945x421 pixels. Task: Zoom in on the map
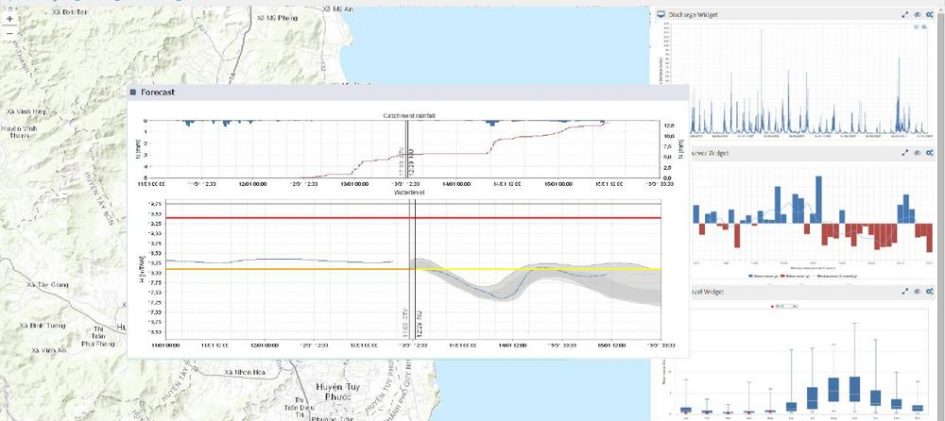pos(10,19)
